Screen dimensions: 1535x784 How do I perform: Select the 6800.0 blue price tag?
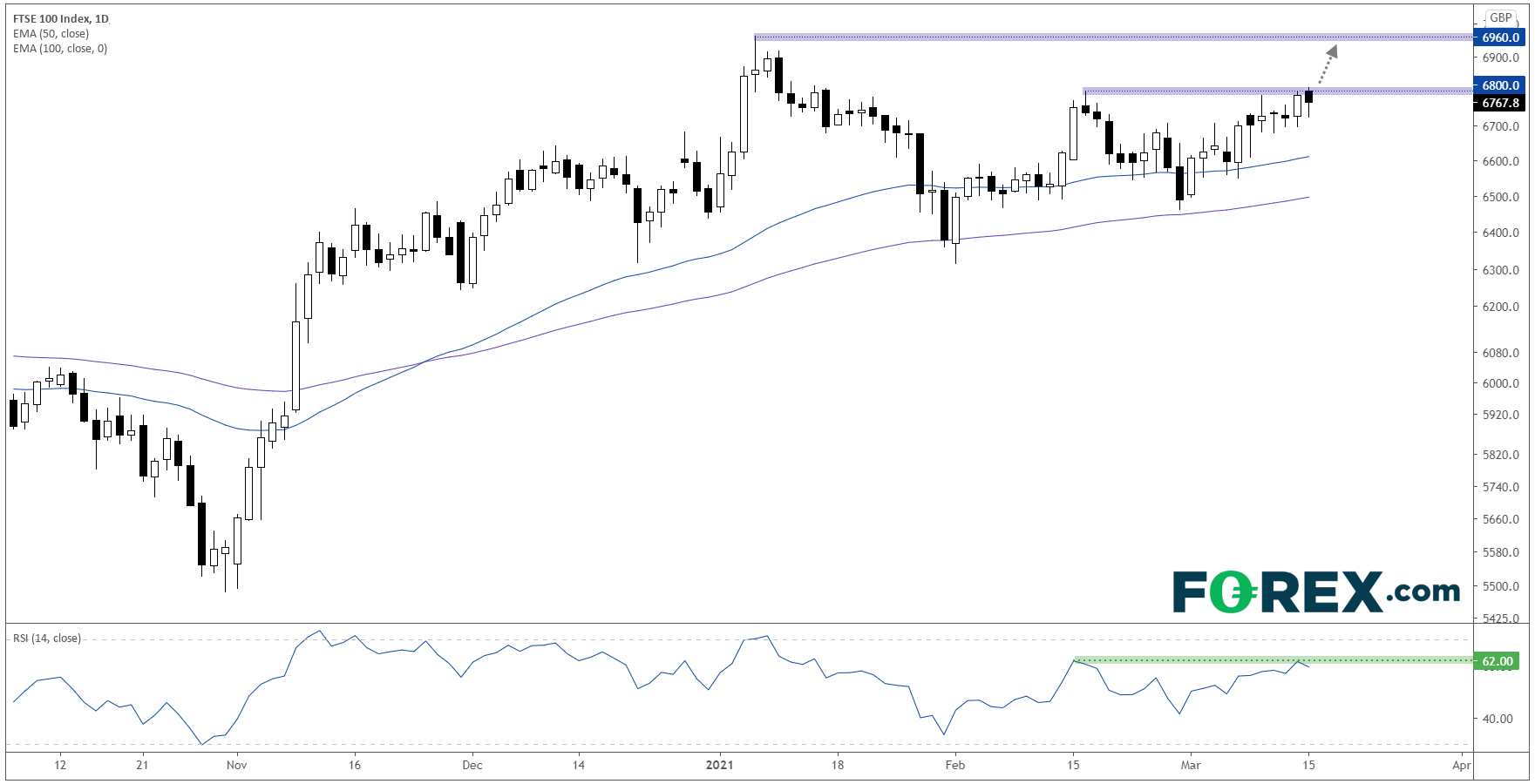pos(1500,85)
